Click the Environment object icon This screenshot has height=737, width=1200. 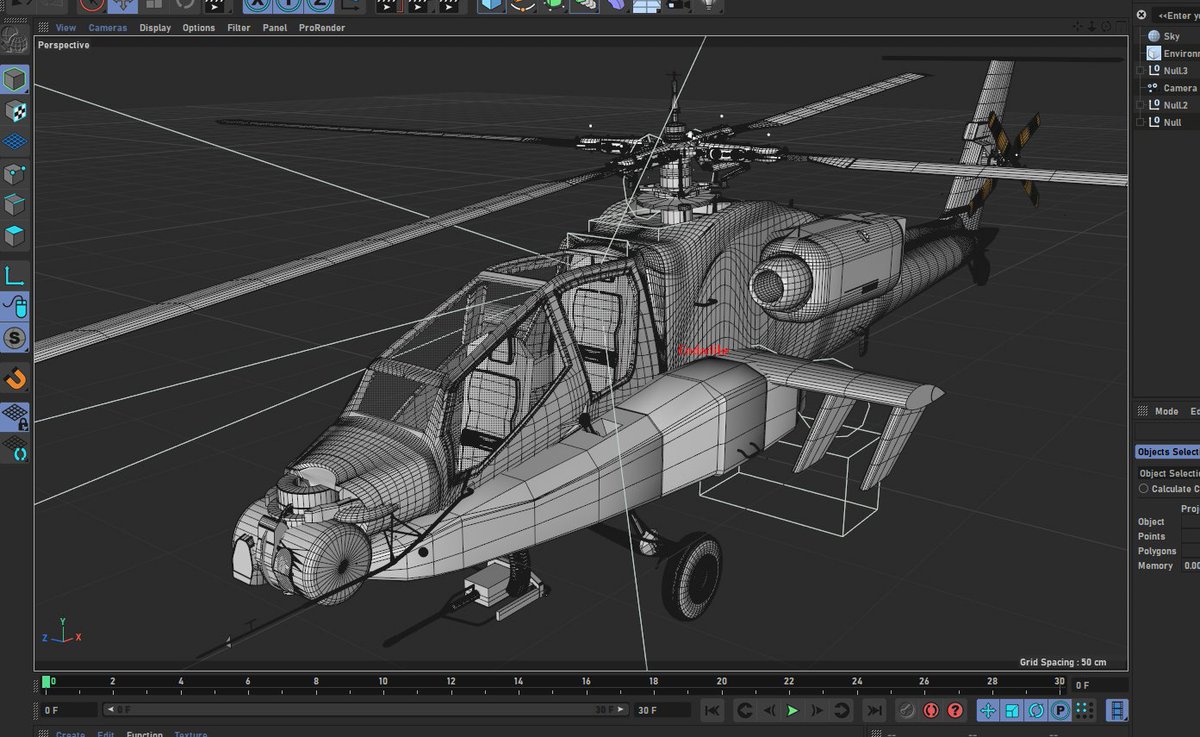[1153, 53]
